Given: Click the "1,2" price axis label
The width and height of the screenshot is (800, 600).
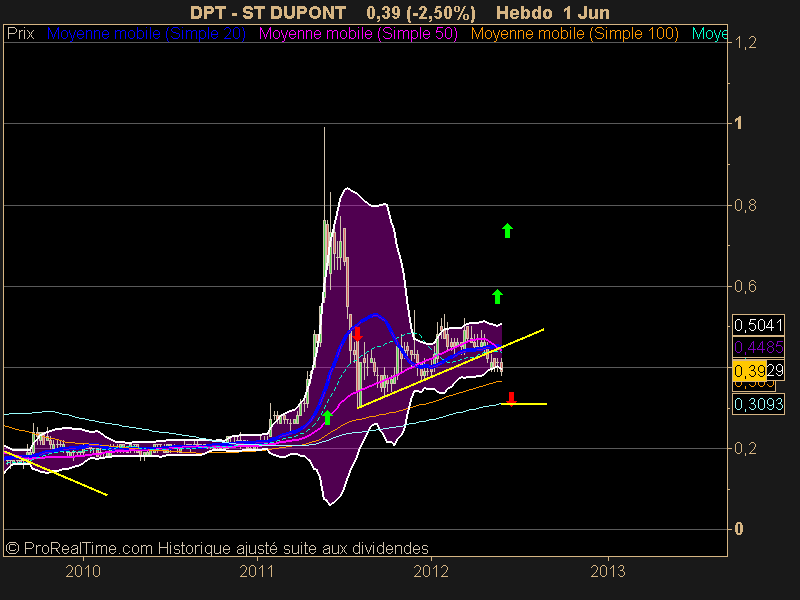Looking at the screenshot, I should (x=745, y=43).
